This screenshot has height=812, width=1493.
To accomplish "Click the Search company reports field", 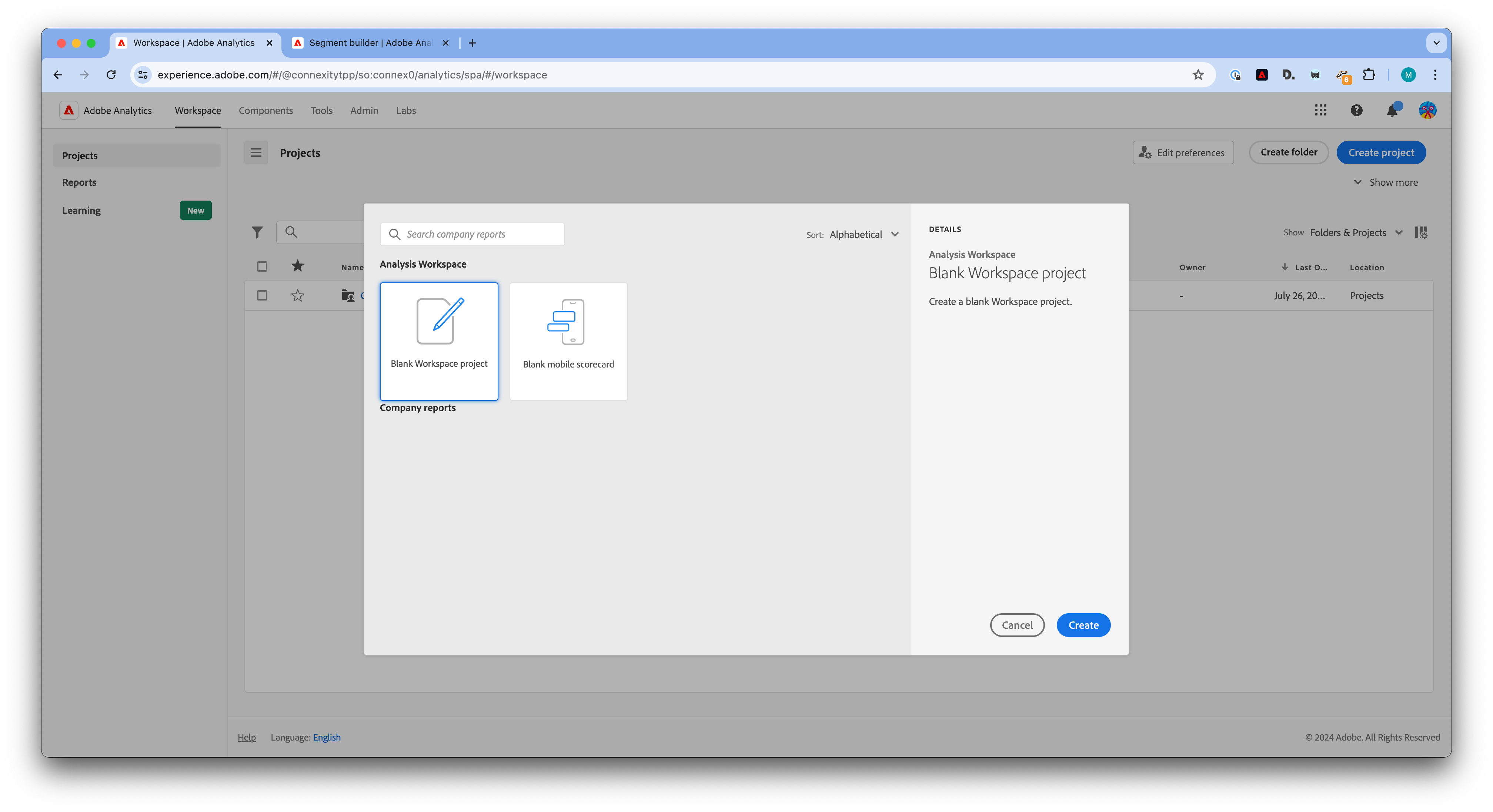I will pyautogui.click(x=472, y=234).
